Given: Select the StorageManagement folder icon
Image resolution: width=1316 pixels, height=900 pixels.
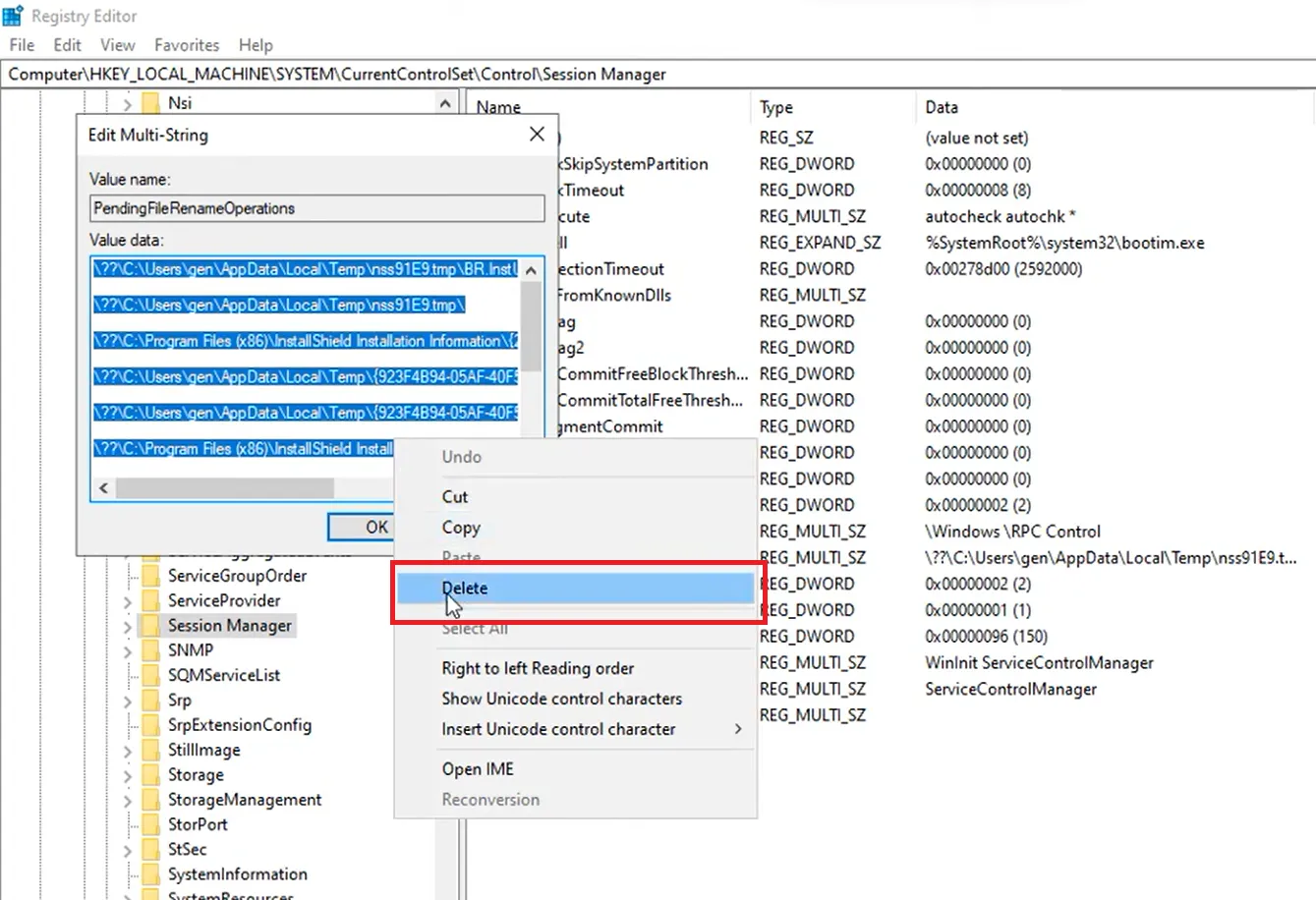Looking at the screenshot, I should 151,799.
